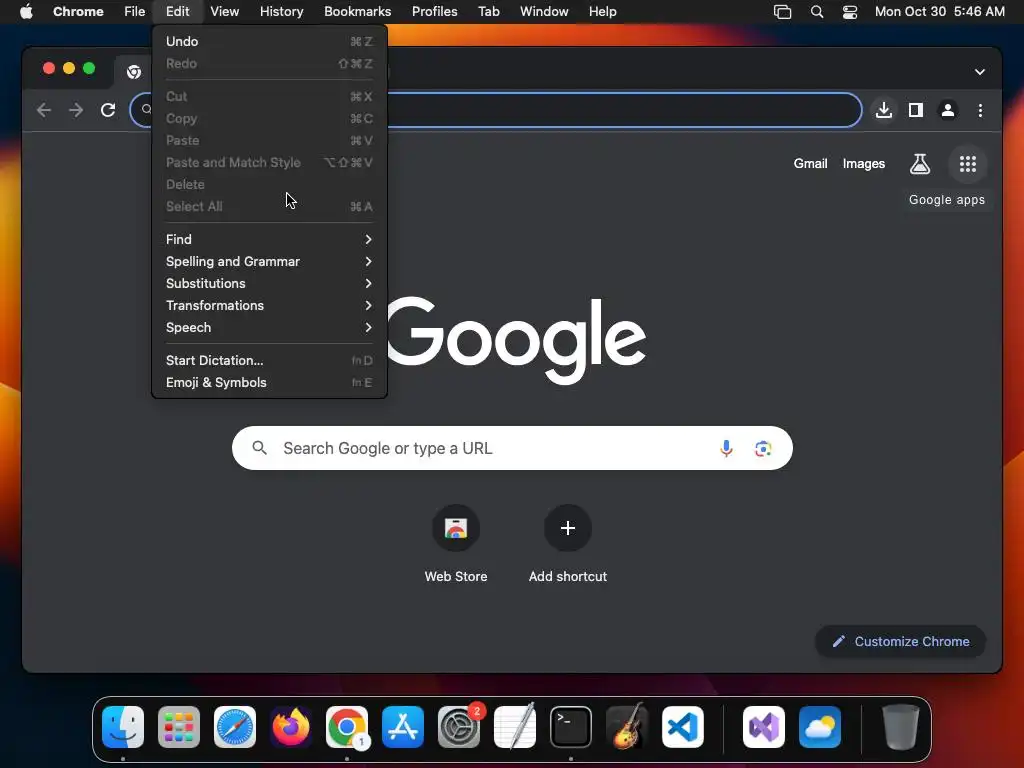Expand the Find submenu
Screen dimensions: 1024x768
click(268, 240)
